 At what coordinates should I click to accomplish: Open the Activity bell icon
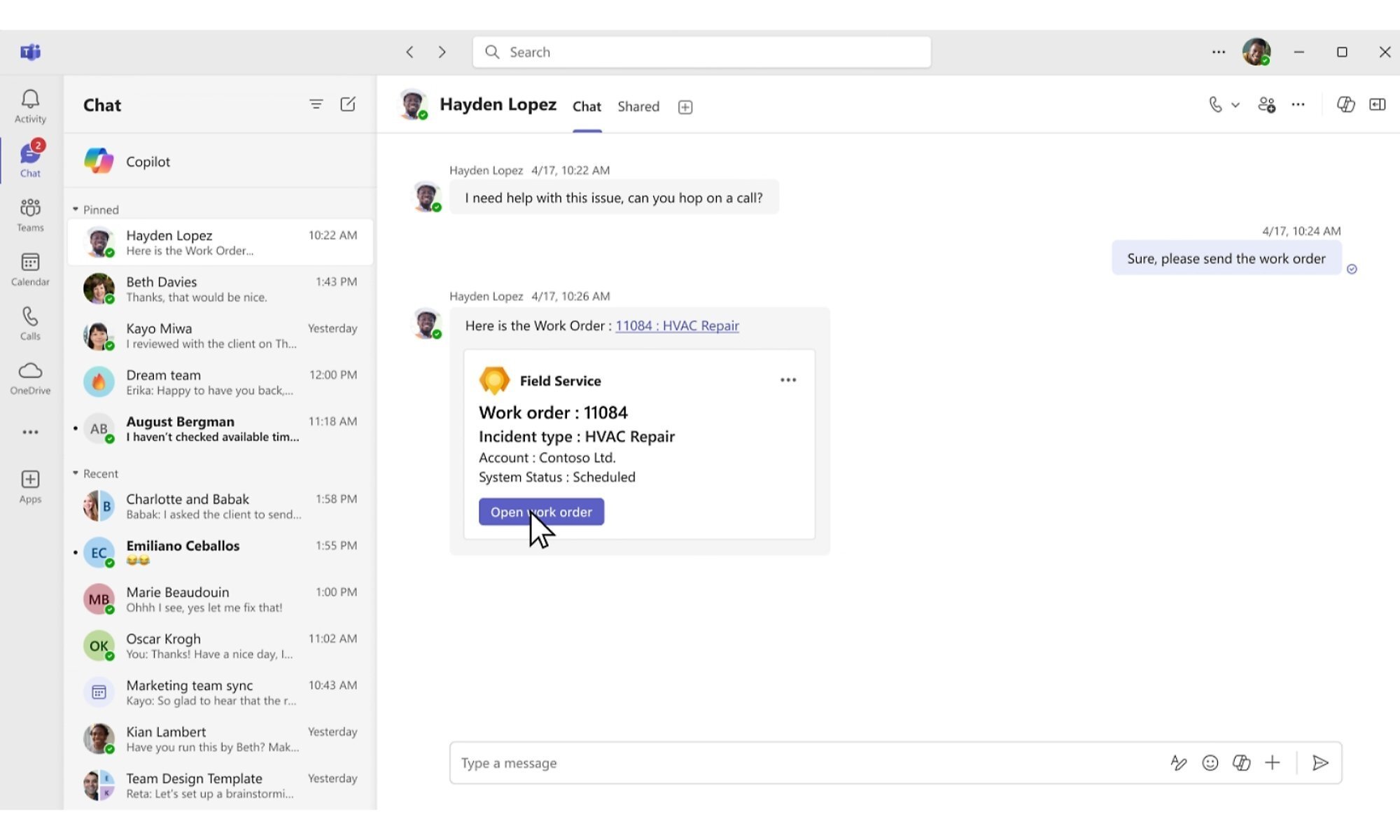30,106
